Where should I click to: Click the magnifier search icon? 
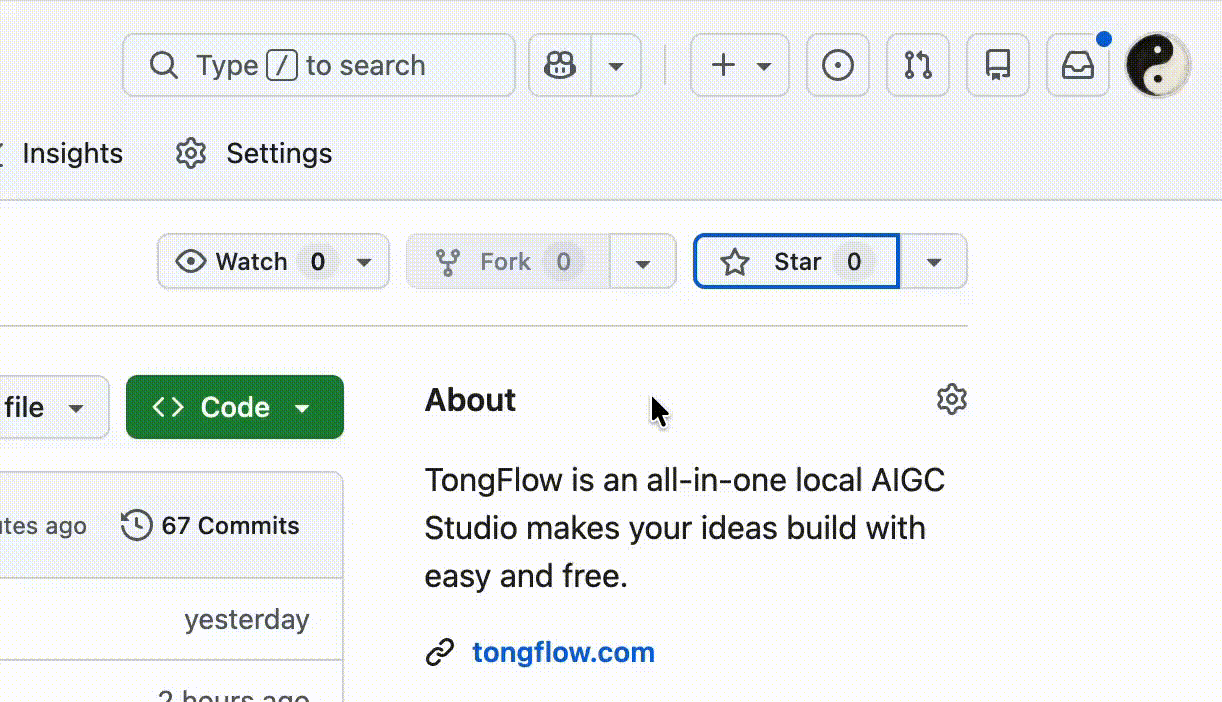(x=163, y=66)
